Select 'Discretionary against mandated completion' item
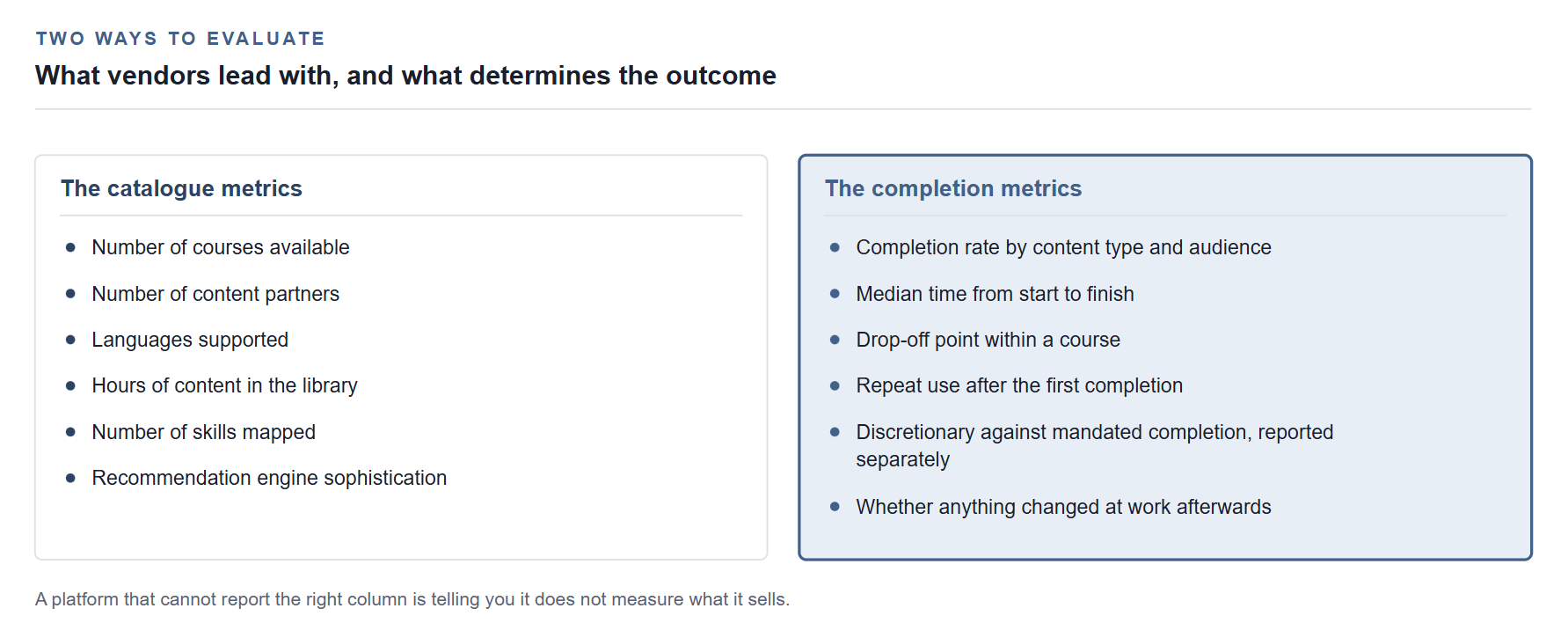 click(x=1094, y=445)
